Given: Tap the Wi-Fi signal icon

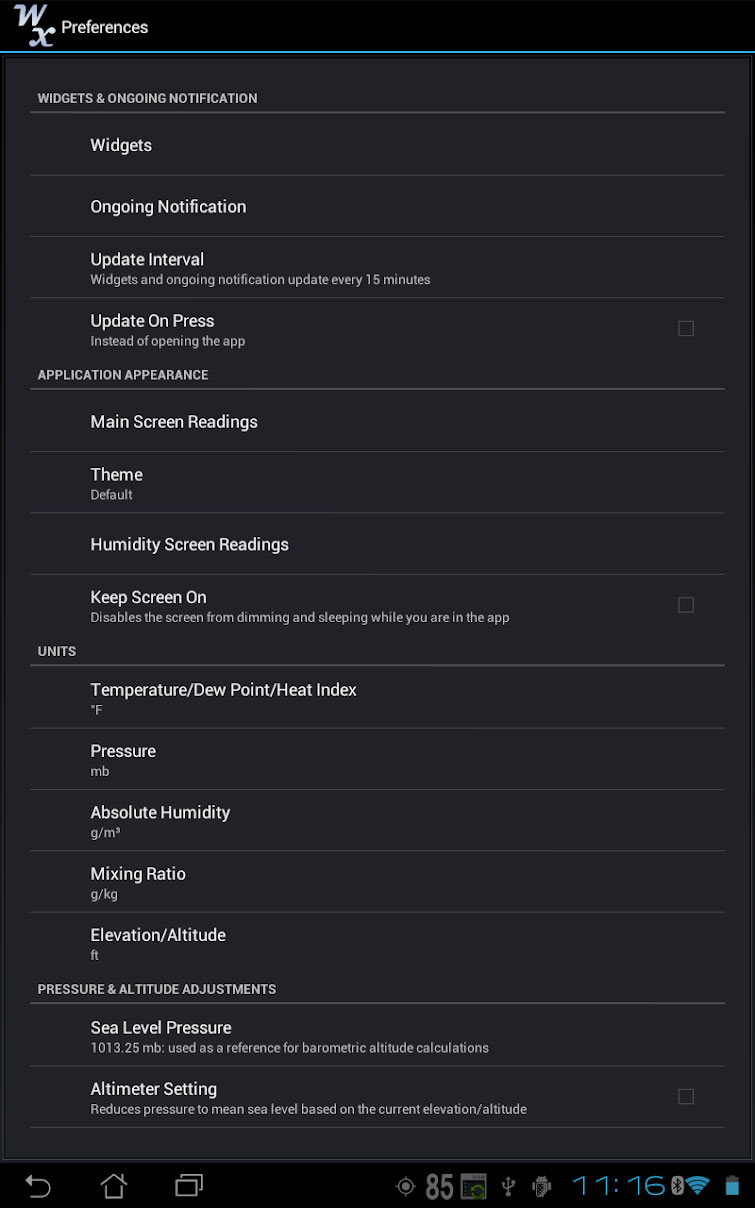Looking at the screenshot, I should point(697,1186).
